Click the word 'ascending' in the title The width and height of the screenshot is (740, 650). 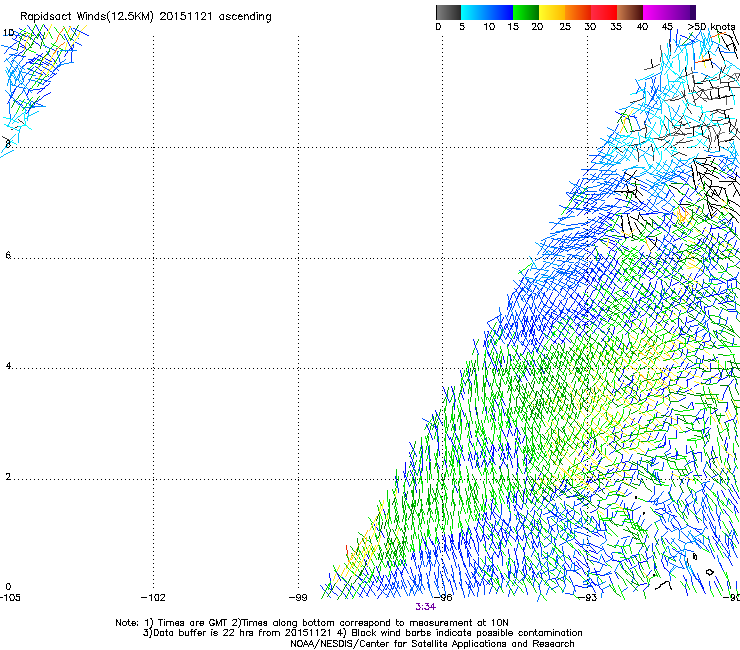pyautogui.click(x=245, y=17)
